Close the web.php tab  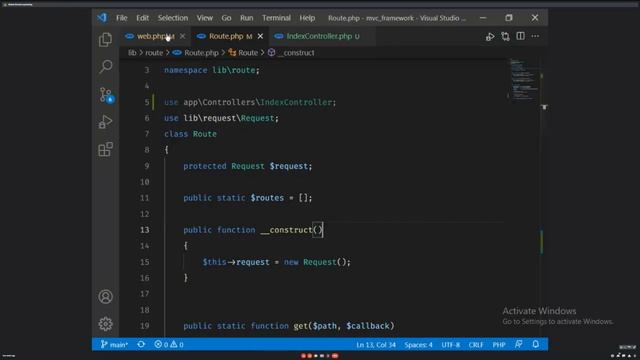pyautogui.click(x=182, y=36)
